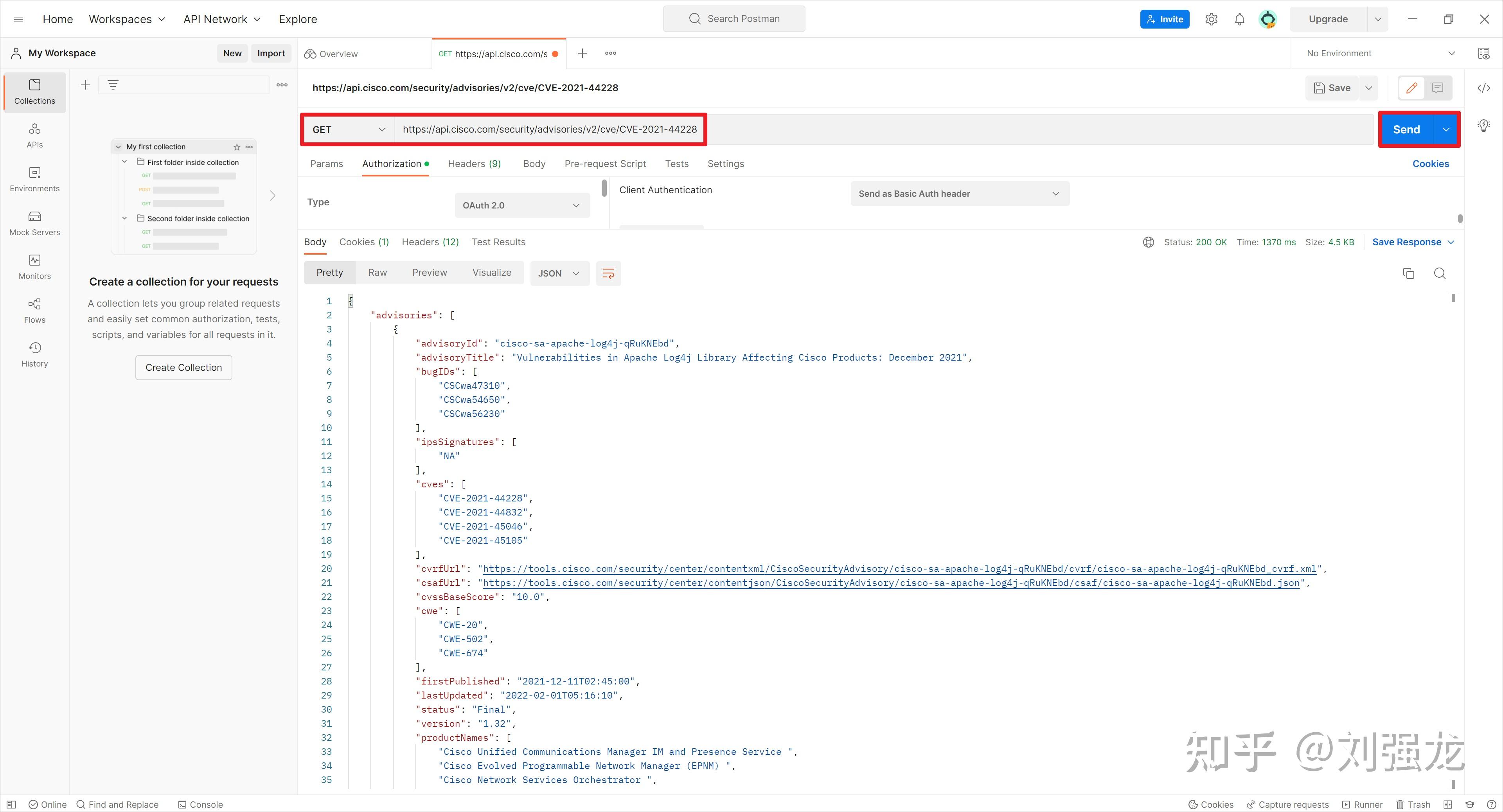Open the GET method dropdown
The width and height of the screenshot is (1503, 812).
tap(348, 129)
